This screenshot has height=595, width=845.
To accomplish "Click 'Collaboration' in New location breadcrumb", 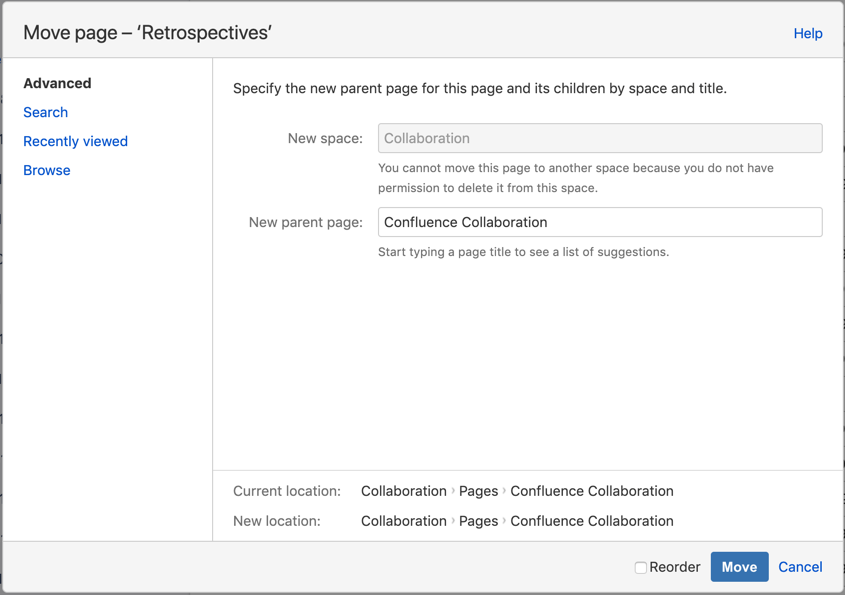I will (x=404, y=521).
